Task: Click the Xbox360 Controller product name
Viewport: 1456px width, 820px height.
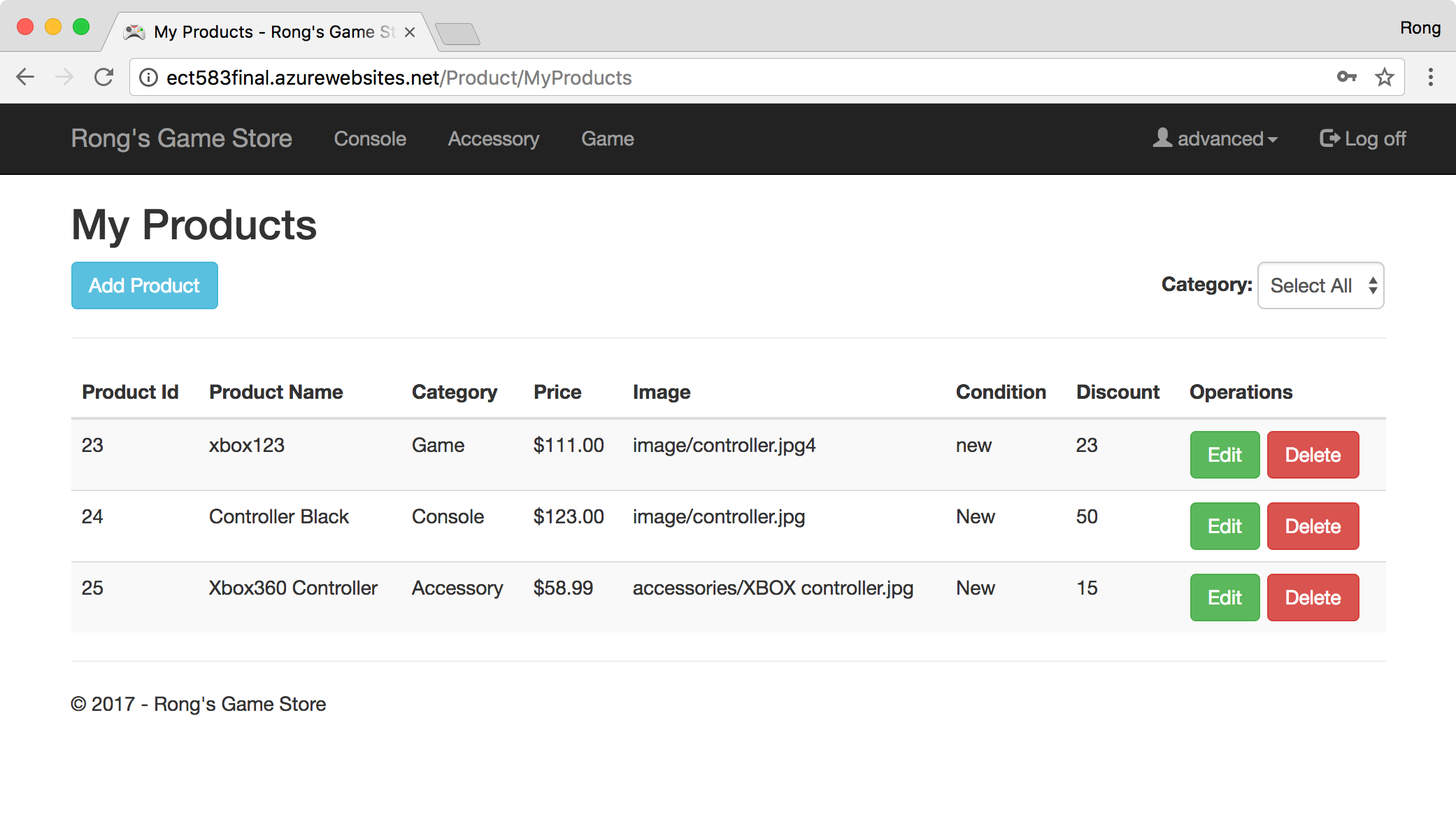Action: 293,588
